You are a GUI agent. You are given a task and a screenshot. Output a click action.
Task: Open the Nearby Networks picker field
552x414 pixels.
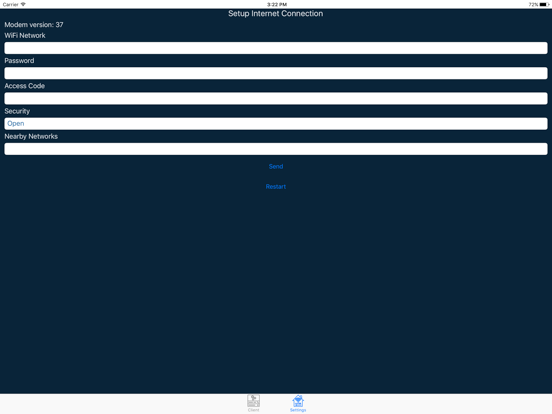[276, 149]
